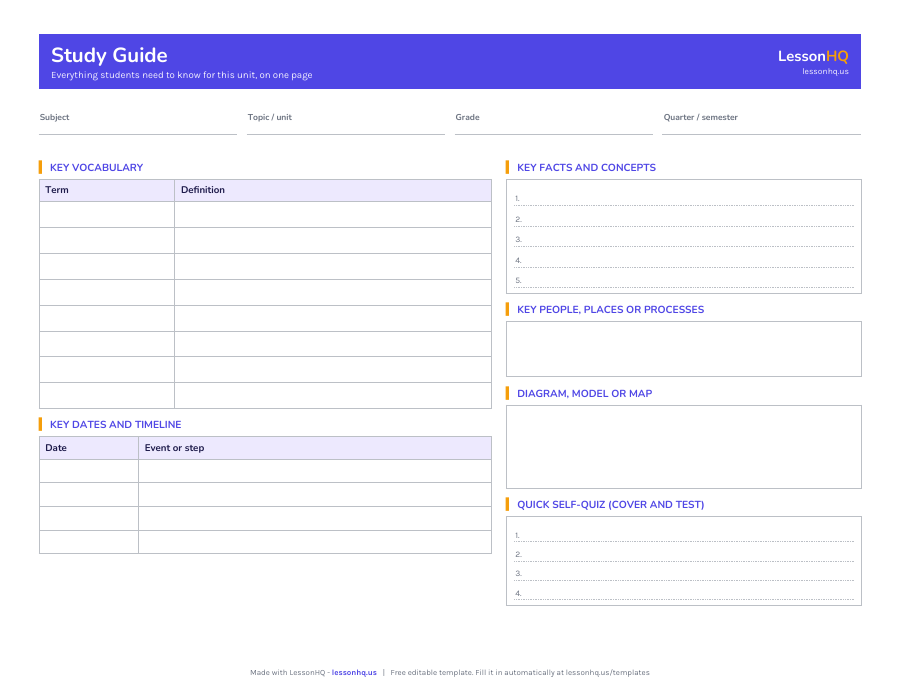Click line 5 in Key Facts and Concepts
The image size is (900, 696).
pos(684,281)
